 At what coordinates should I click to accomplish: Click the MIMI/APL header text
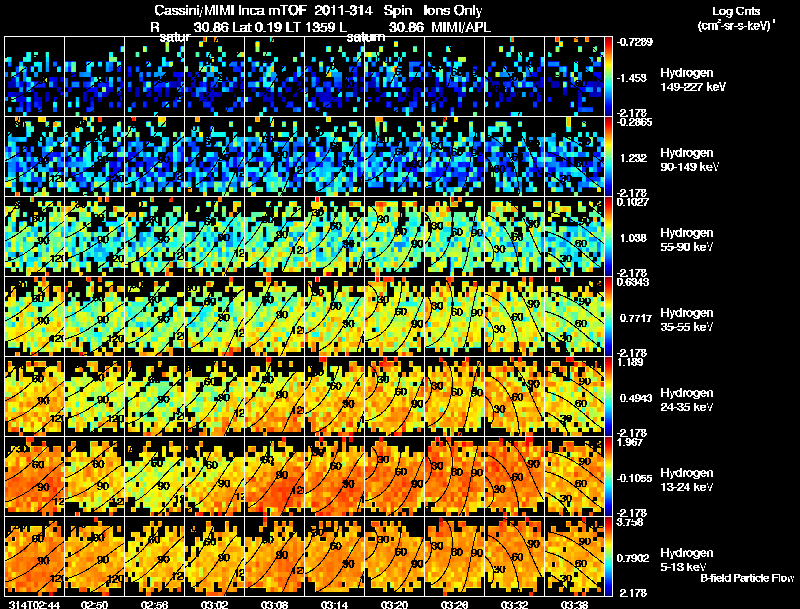[461, 28]
